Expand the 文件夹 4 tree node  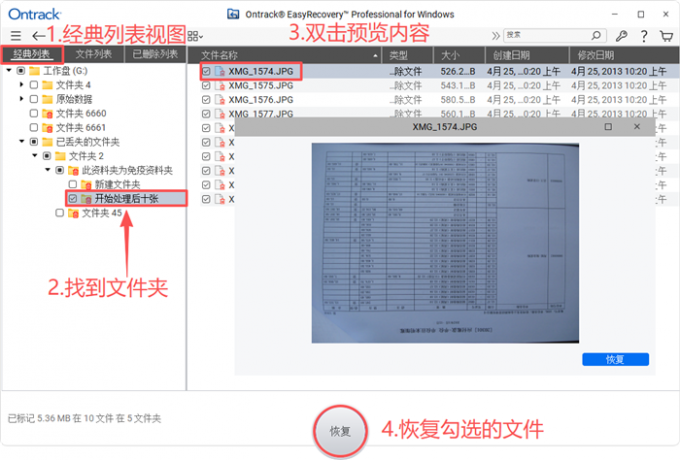[x=21, y=85]
